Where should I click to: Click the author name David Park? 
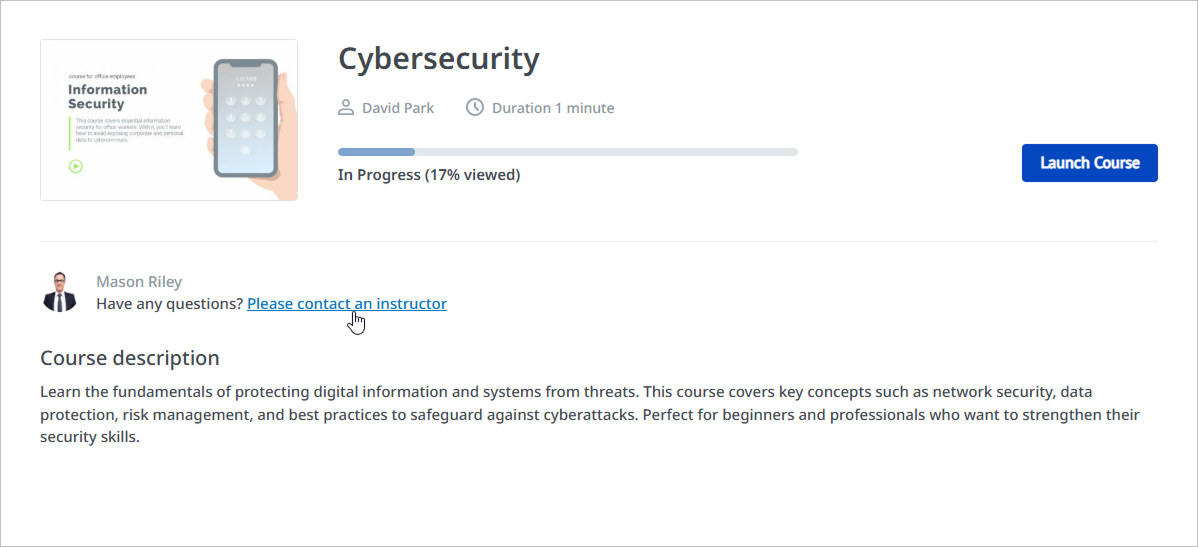click(x=398, y=108)
